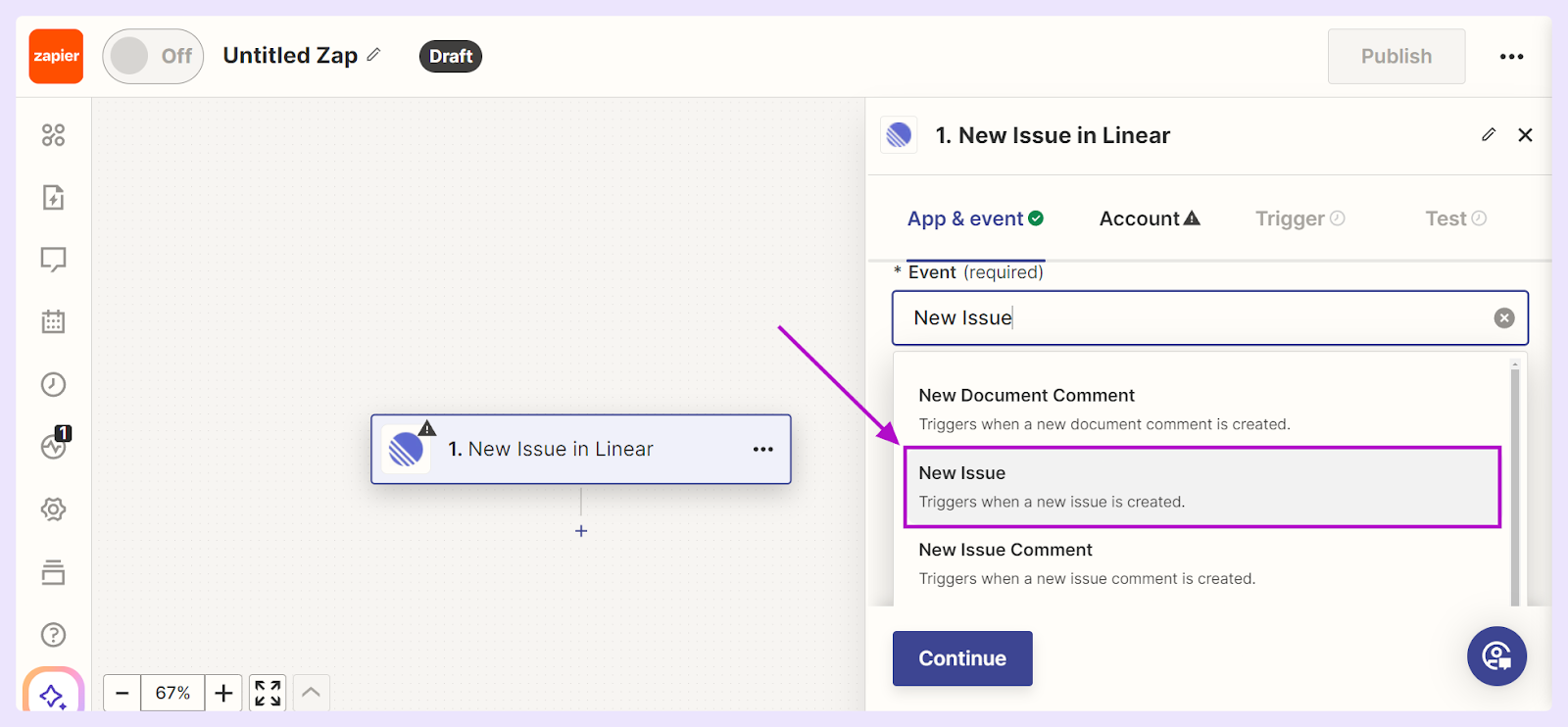Image resolution: width=1568 pixels, height=727 pixels.
Task: Open the versions stack sidebar icon
Action: (x=53, y=572)
